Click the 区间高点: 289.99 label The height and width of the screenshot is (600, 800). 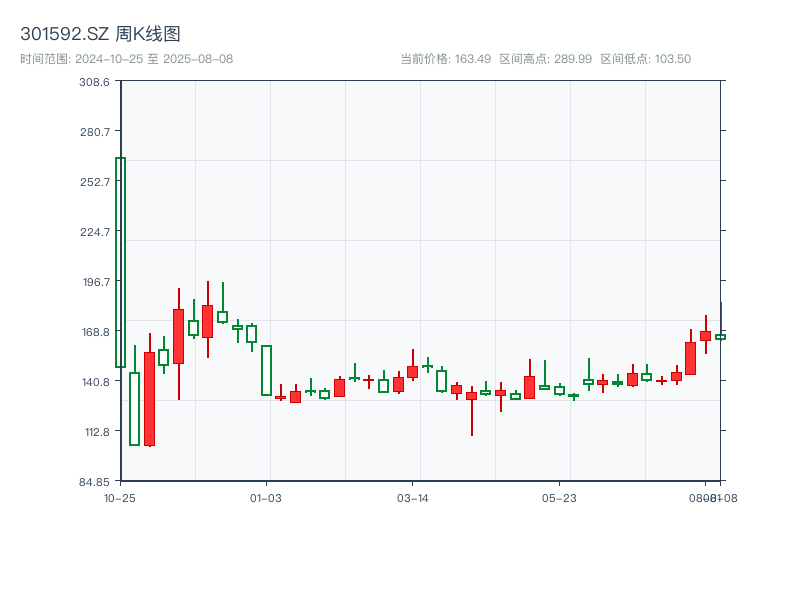(x=545, y=59)
